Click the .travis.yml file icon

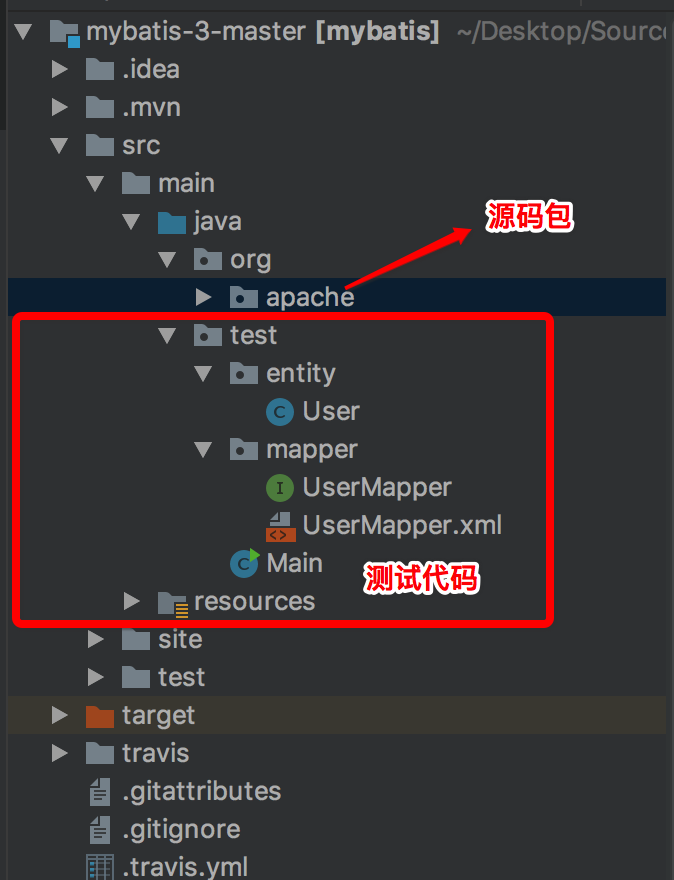100,867
